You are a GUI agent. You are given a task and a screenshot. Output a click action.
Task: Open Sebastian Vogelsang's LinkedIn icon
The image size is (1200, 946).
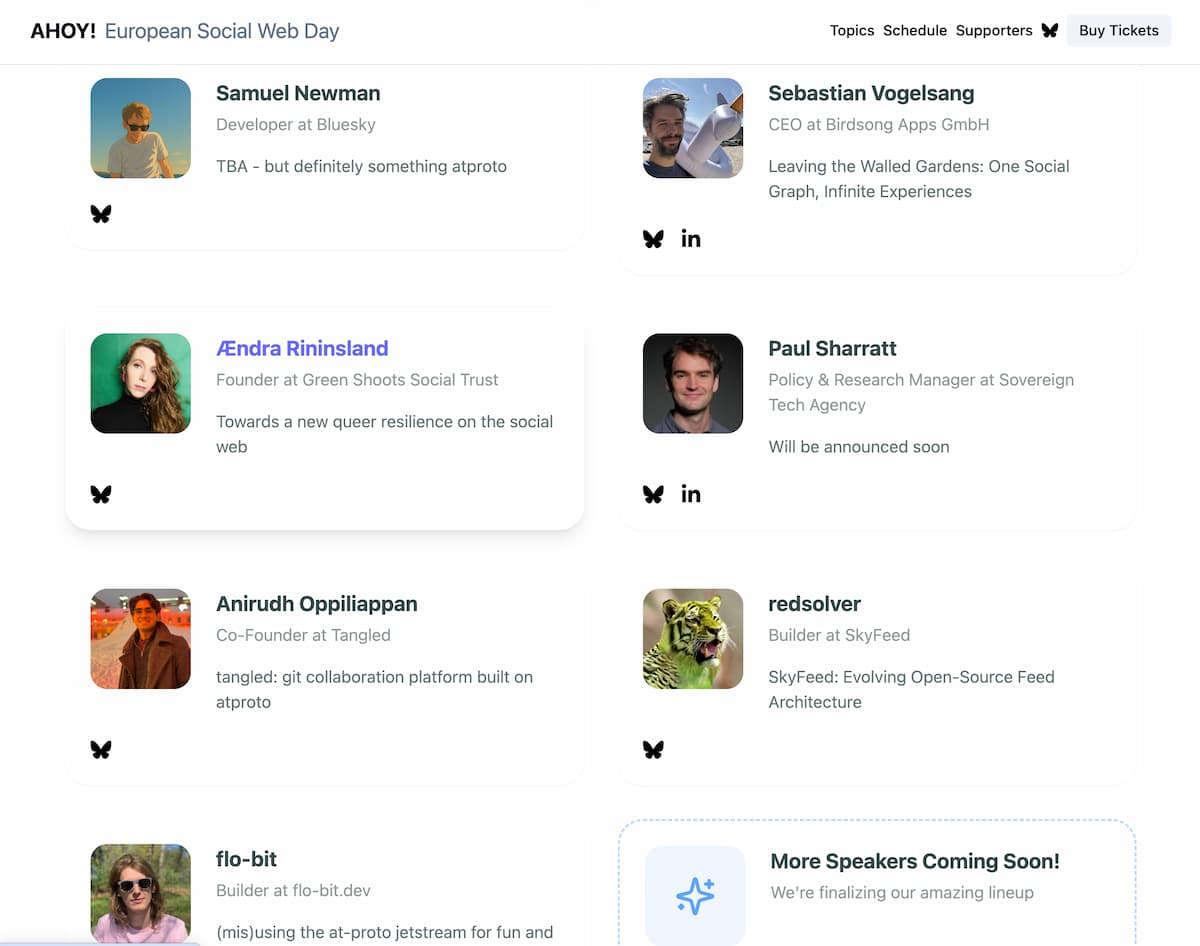tap(691, 239)
